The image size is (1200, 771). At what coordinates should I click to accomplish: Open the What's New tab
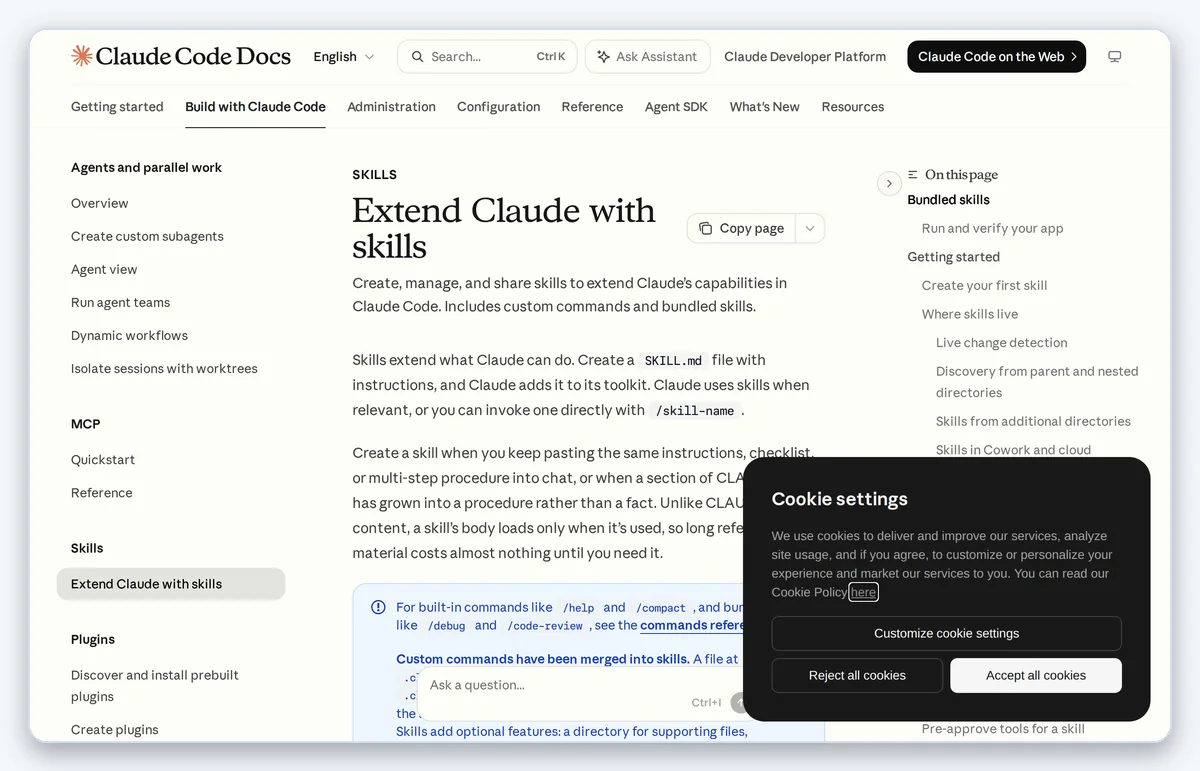pos(764,107)
